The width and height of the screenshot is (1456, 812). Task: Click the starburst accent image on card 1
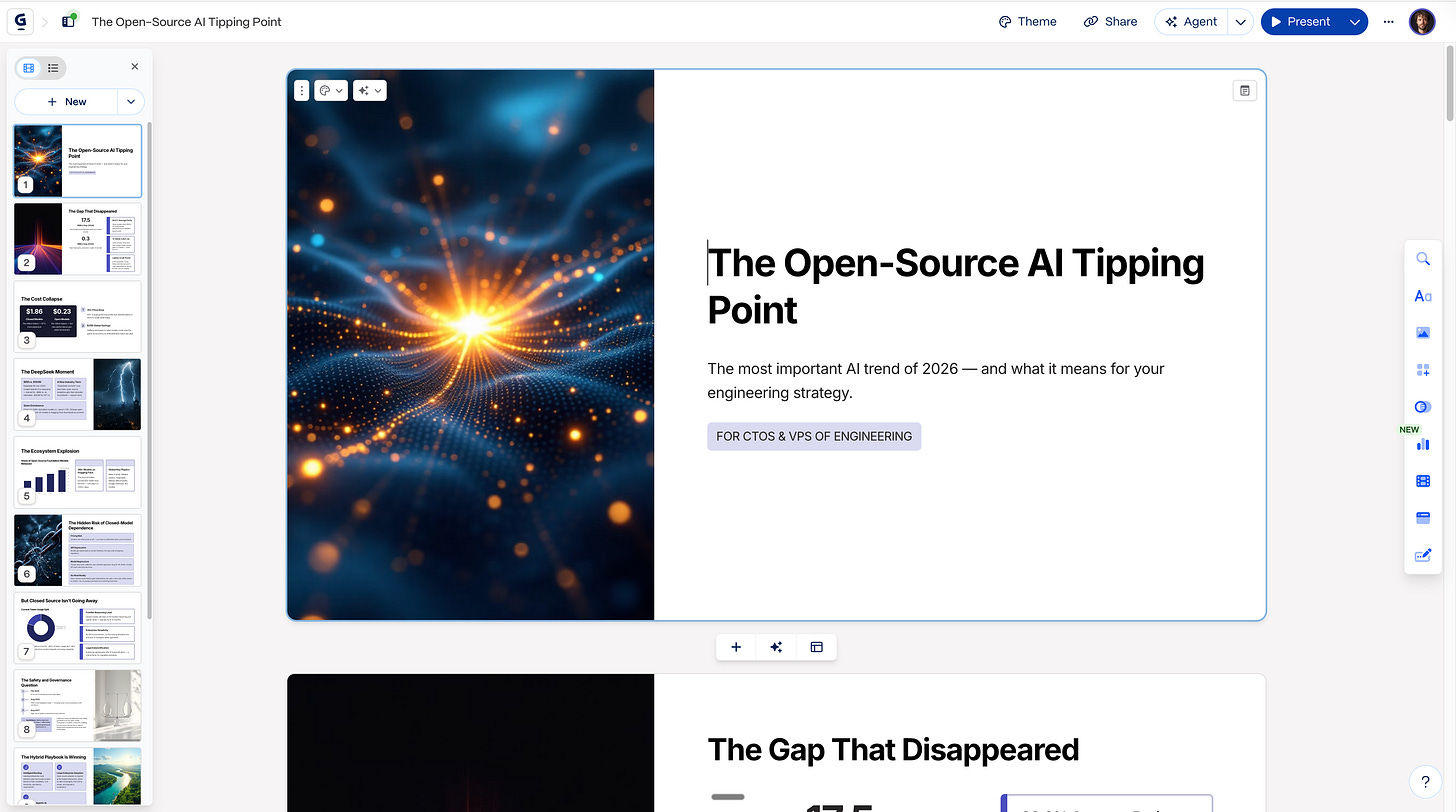click(x=470, y=345)
